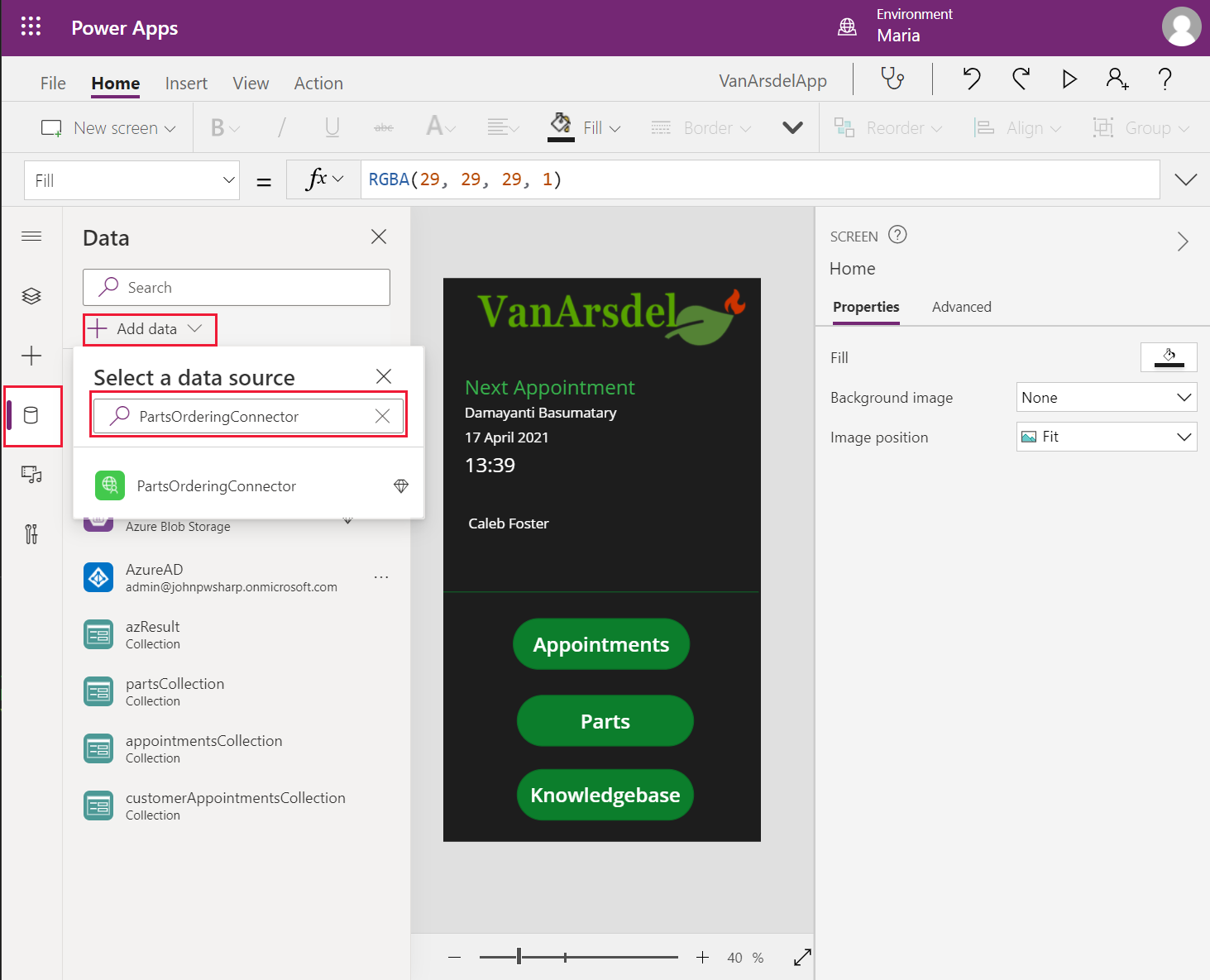The height and width of the screenshot is (980, 1210).
Task: Open the Font size dropdown
Action: pos(441,127)
